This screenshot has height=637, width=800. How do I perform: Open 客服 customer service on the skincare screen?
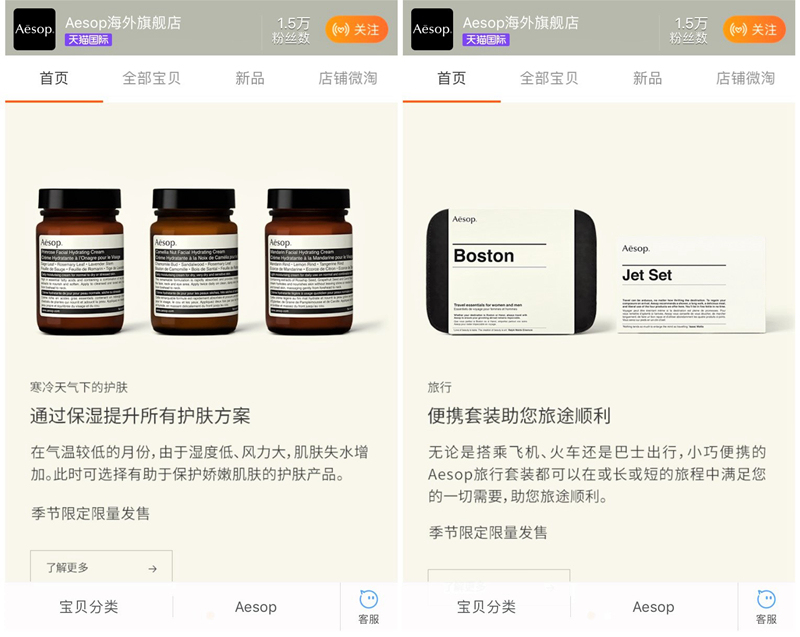(x=368, y=607)
